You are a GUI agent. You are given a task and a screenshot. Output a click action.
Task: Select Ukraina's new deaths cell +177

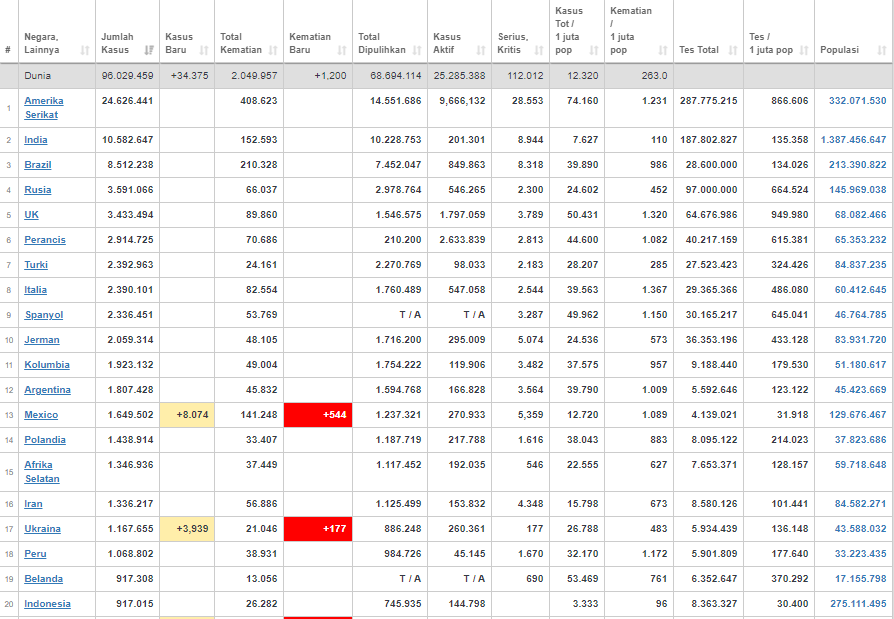tap(318, 529)
